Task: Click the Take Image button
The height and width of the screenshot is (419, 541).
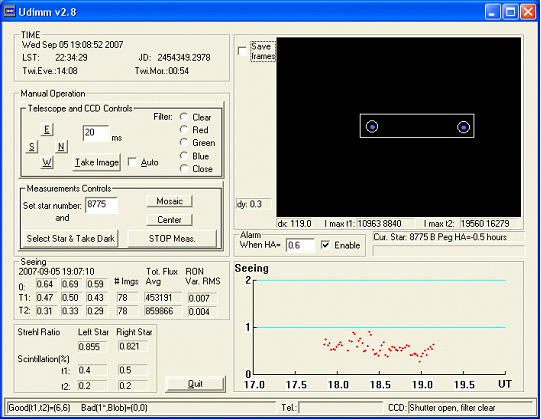Action: [97, 162]
